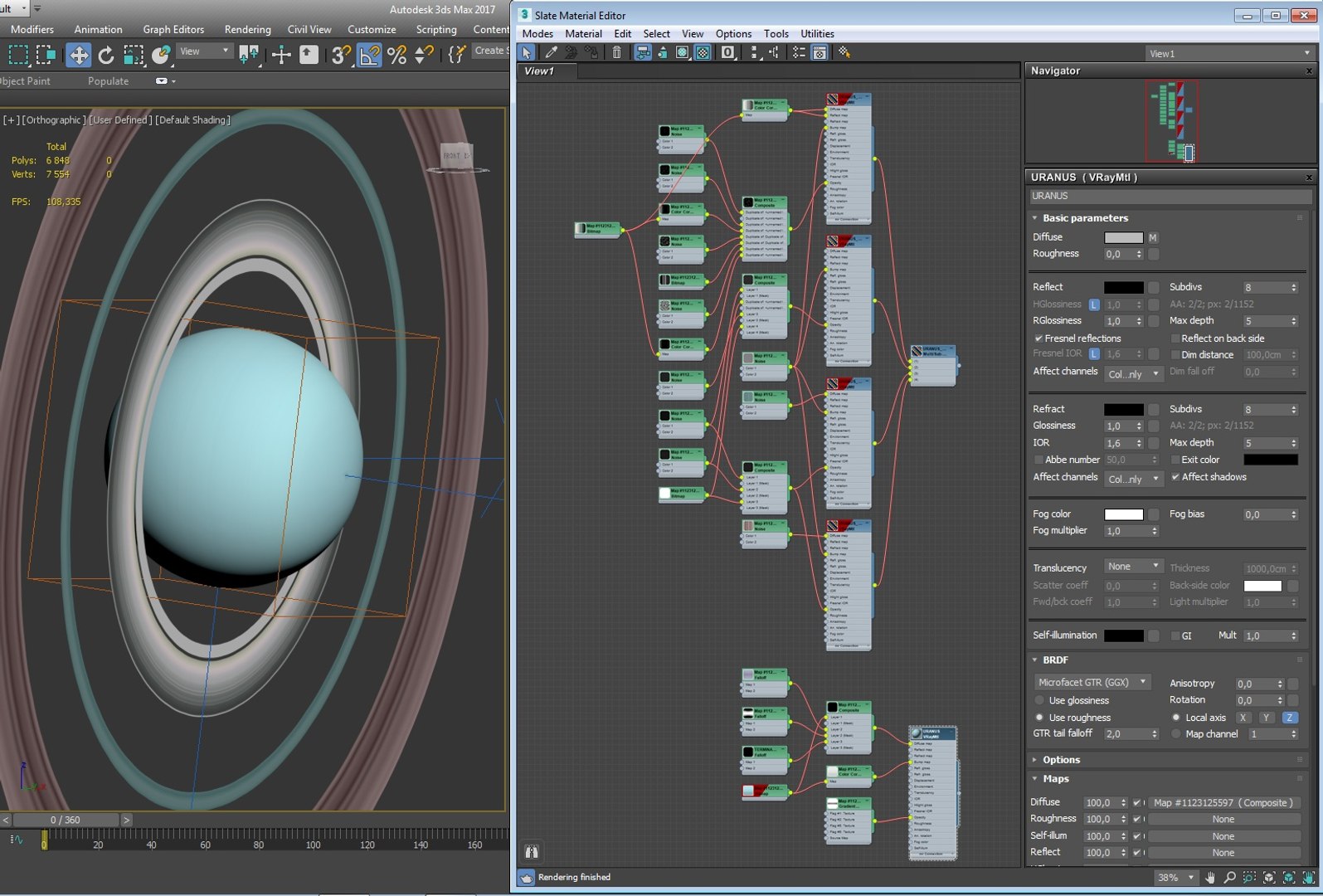This screenshot has height=896, width=1323.
Task: Click the M button next to Diffuse
Action: point(1153,238)
